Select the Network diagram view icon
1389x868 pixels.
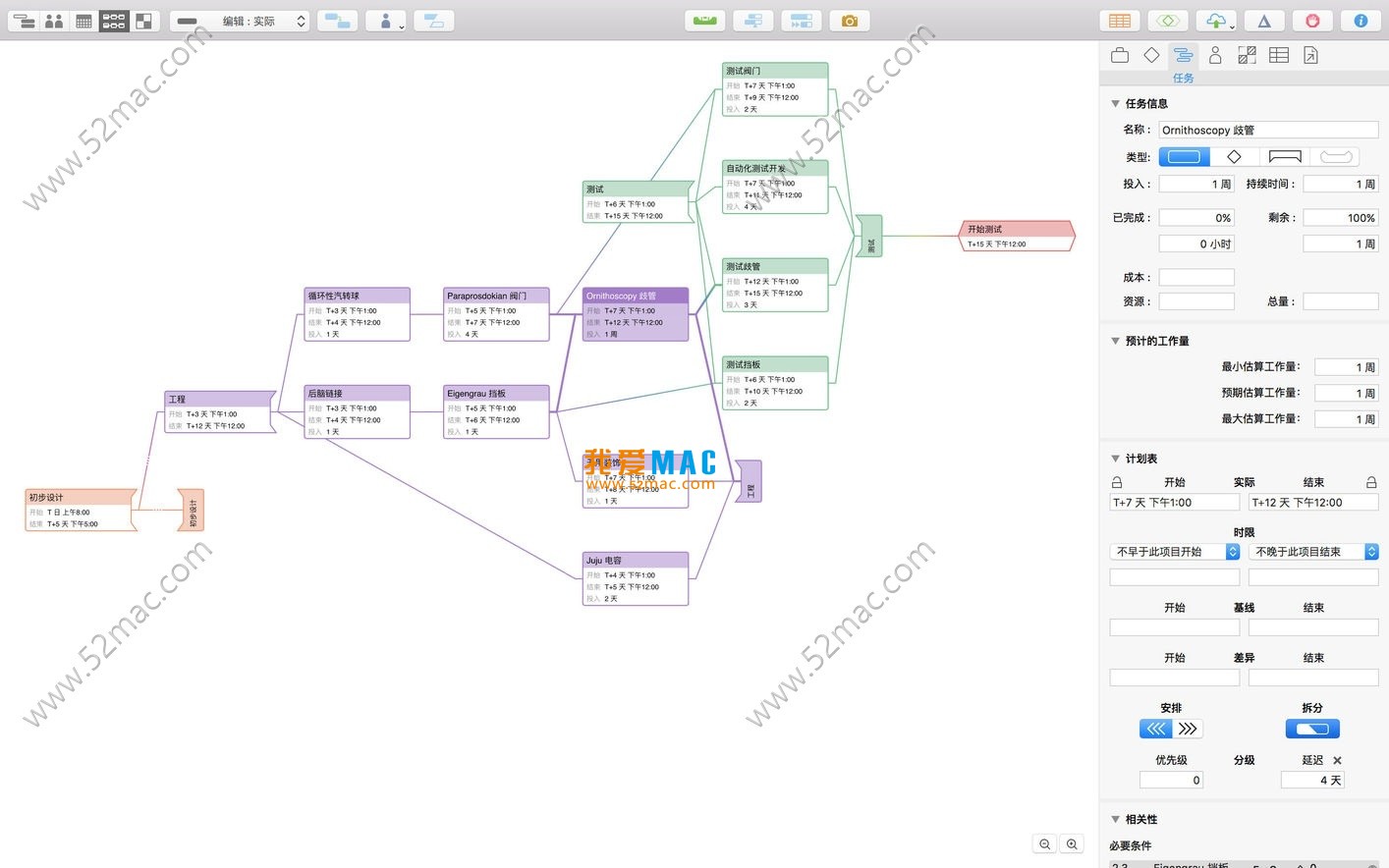click(114, 21)
